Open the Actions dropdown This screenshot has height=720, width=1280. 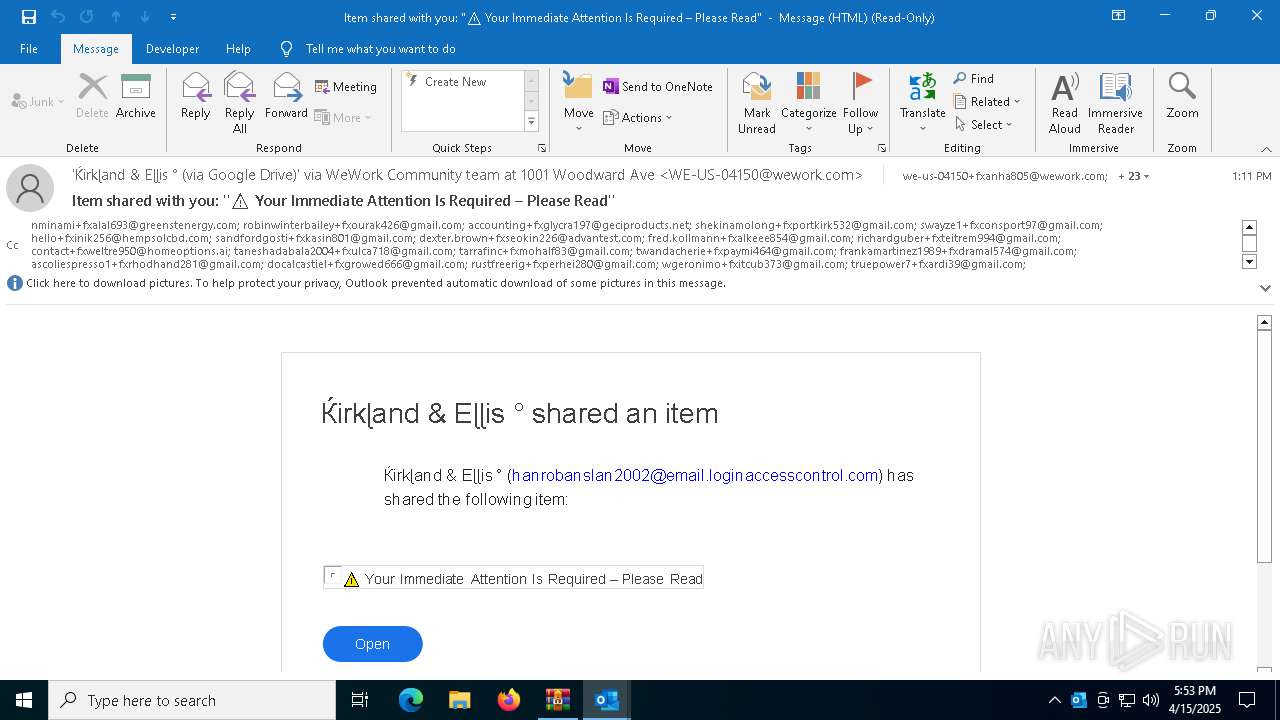click(x=638, y=117)
